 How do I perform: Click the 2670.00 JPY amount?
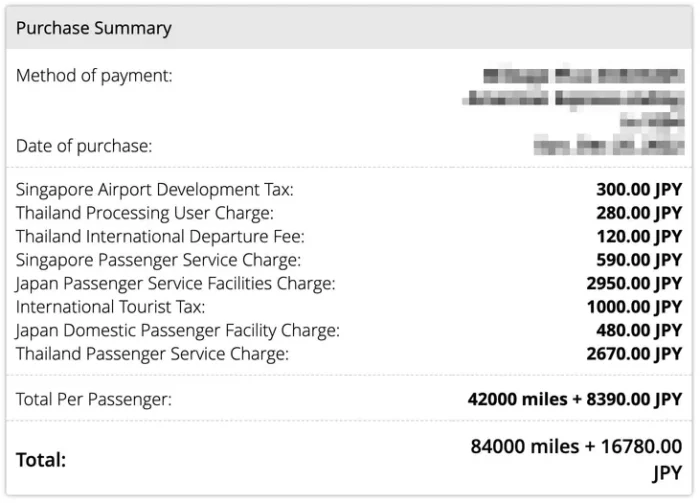pos(634,354)
